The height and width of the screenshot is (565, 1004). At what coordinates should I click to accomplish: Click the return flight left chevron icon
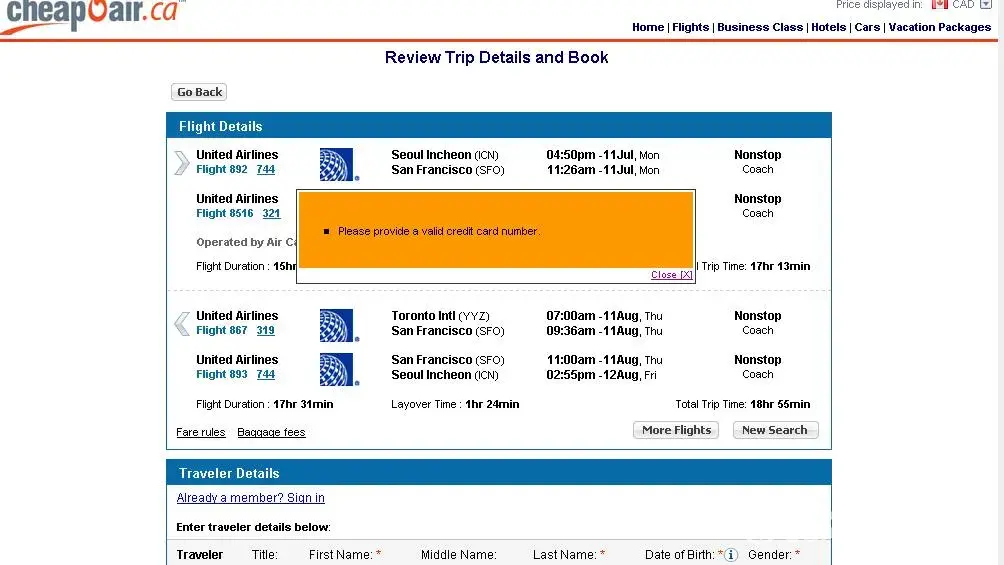(x=182, y=323)
